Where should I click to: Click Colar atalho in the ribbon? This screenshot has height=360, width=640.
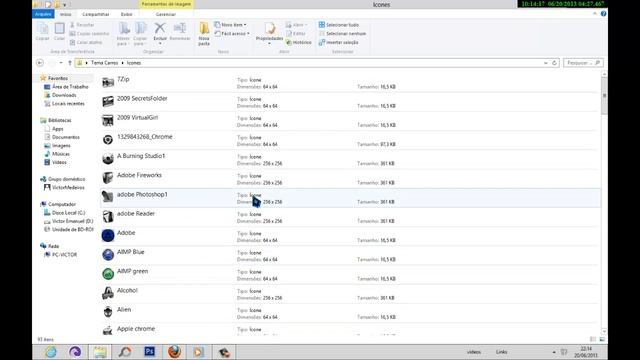[x=86, y=42]
